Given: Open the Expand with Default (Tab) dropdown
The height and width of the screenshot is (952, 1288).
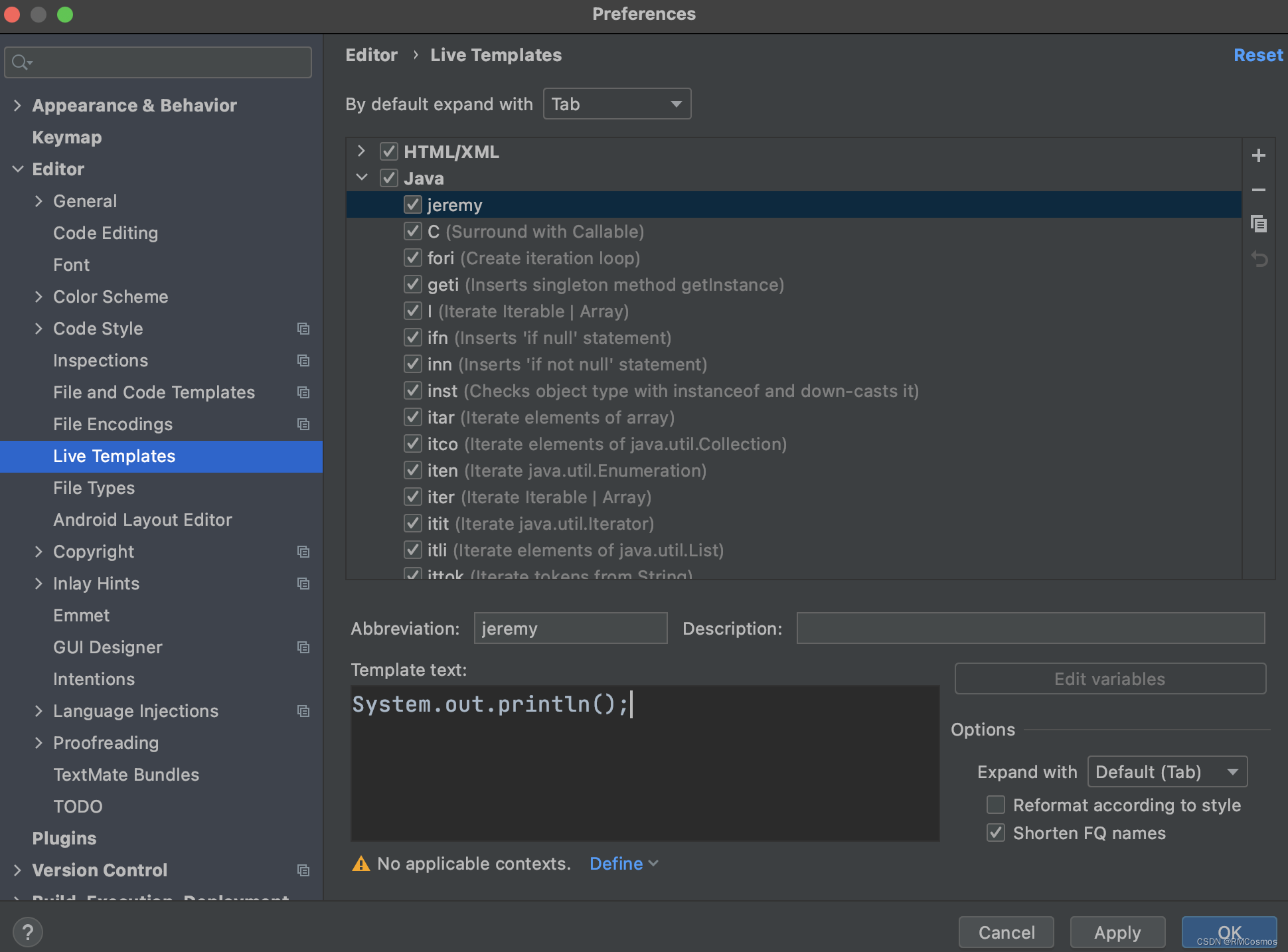Looking at the screenshot, I should [1167, 771].
